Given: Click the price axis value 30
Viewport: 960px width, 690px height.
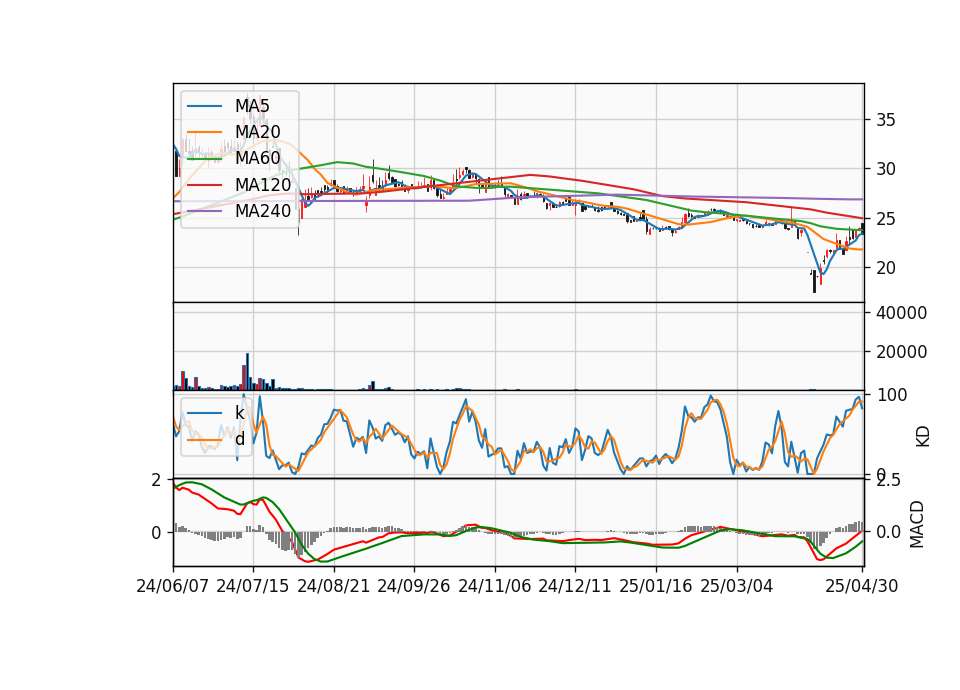Looking at the screenshot, I should (886, 169).
